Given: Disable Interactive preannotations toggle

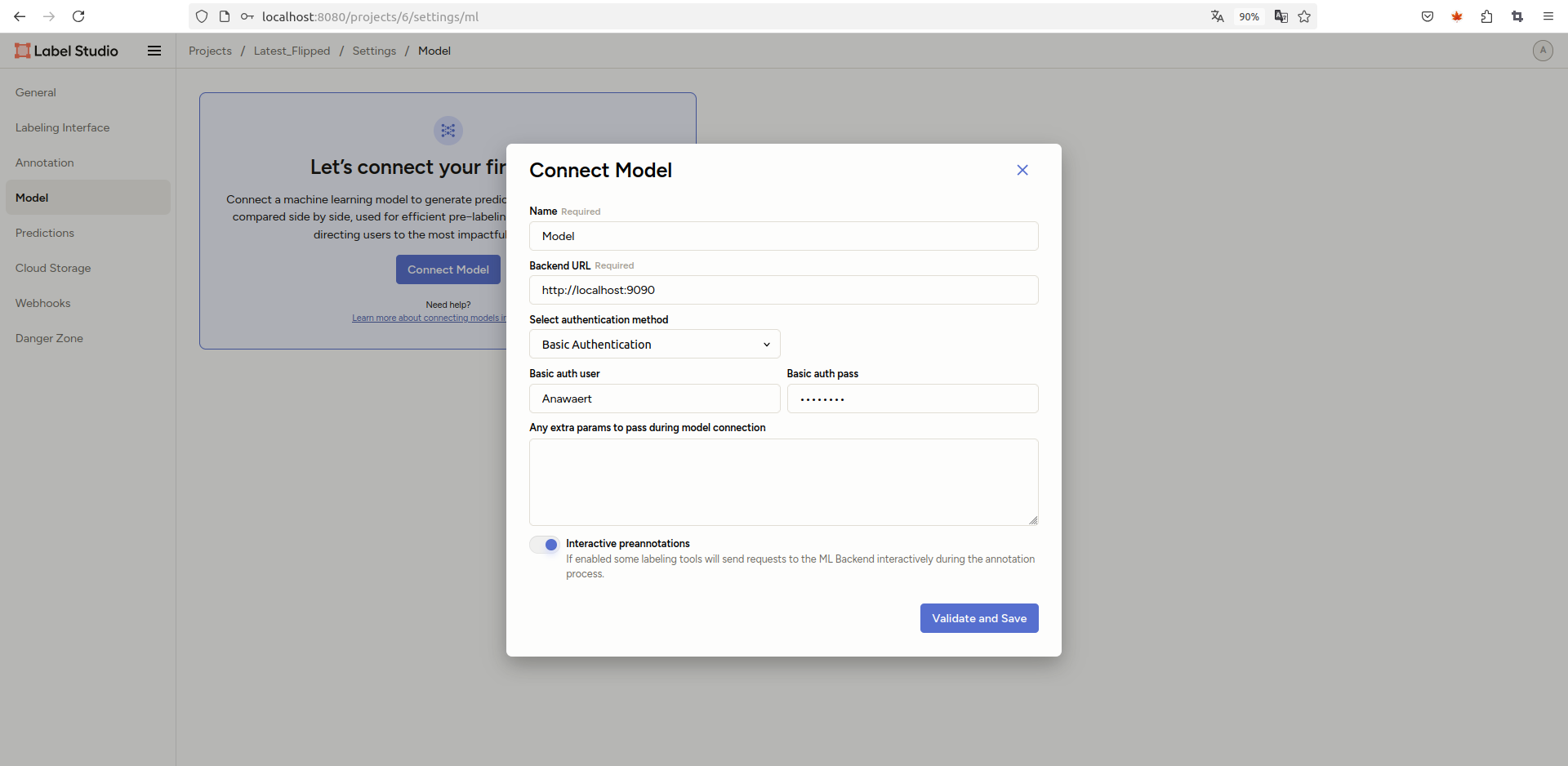Looking at the screenshot, I should pyautogui.click(x=545, y=545).
